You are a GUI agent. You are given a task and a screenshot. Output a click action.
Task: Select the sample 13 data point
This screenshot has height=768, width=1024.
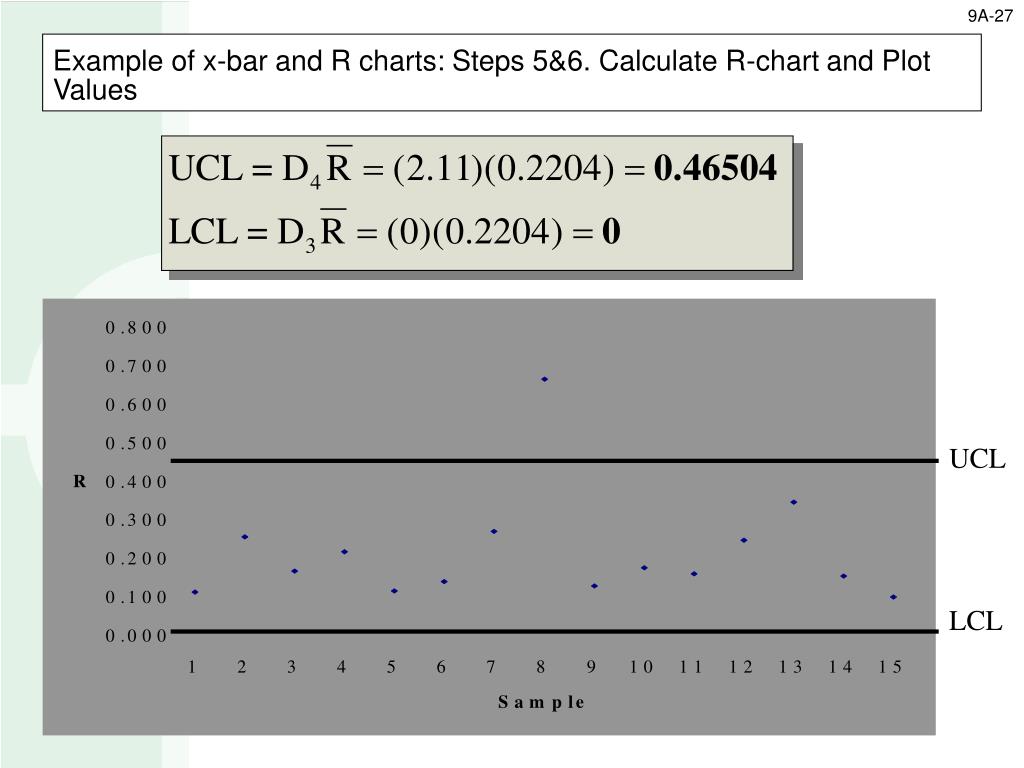click(793, 502)
